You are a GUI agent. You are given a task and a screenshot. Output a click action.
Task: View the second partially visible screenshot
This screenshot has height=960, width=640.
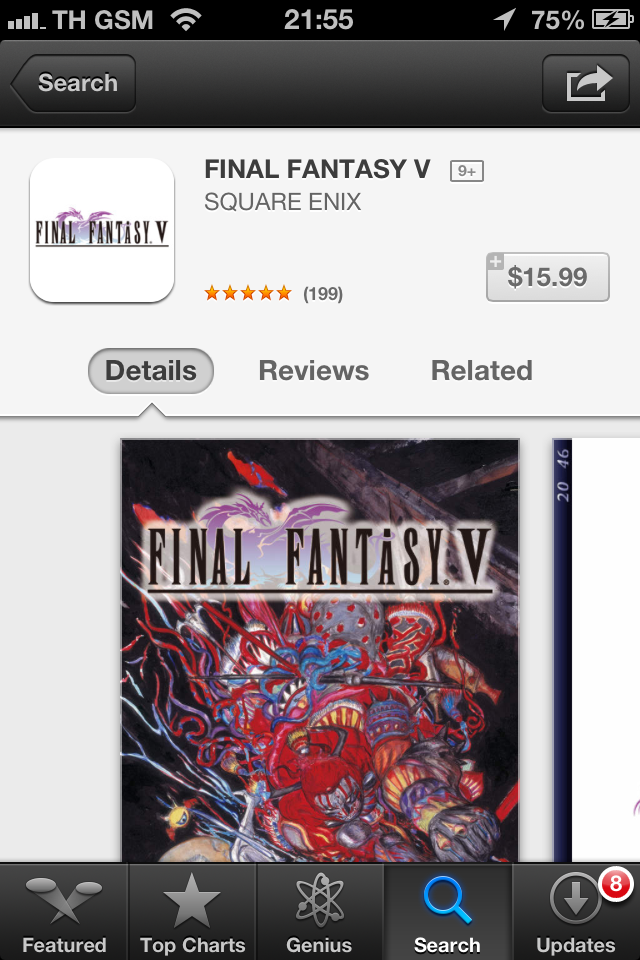(596, 650)
